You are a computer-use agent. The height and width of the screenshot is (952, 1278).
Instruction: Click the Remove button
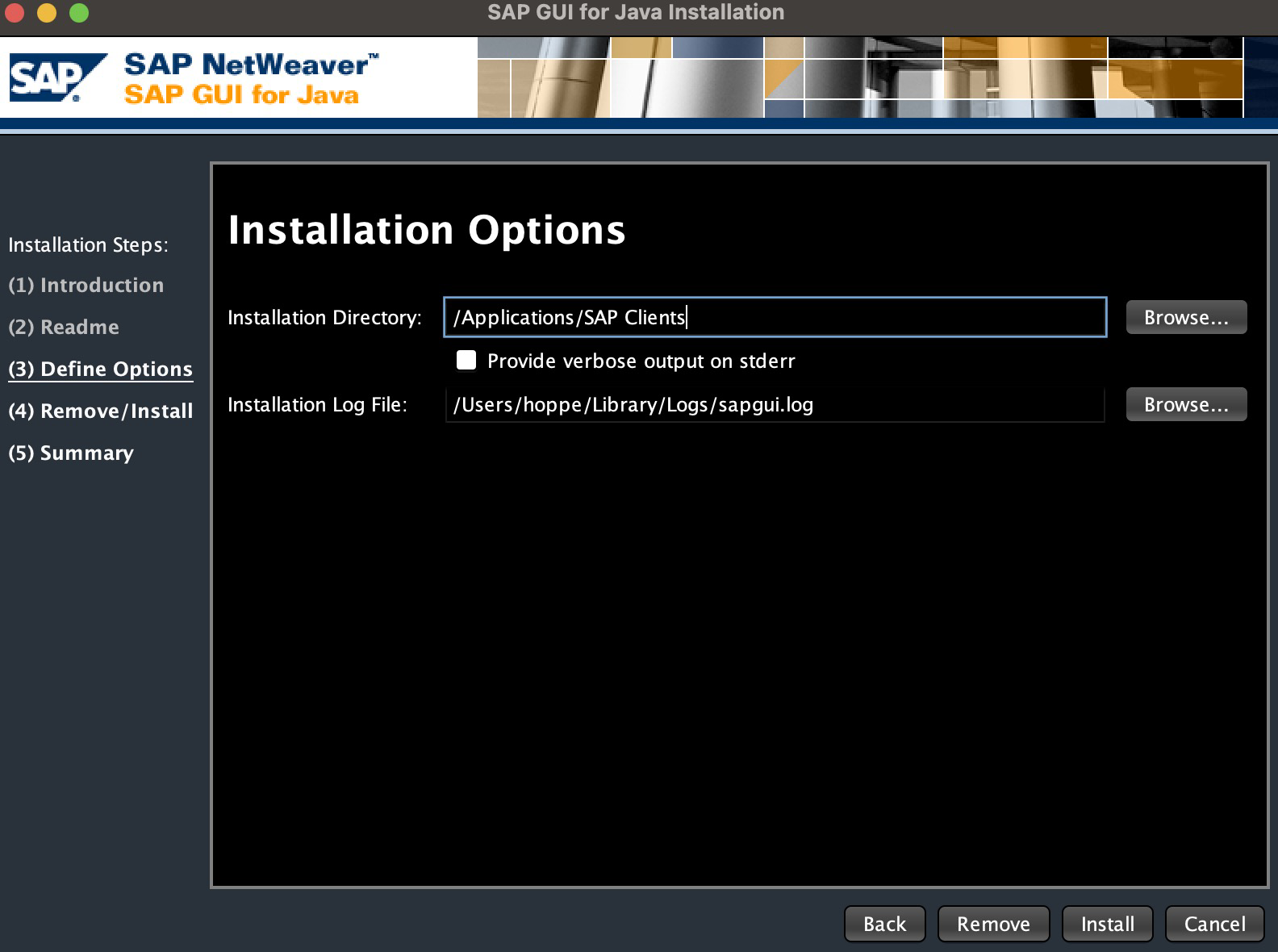(993, 924)
